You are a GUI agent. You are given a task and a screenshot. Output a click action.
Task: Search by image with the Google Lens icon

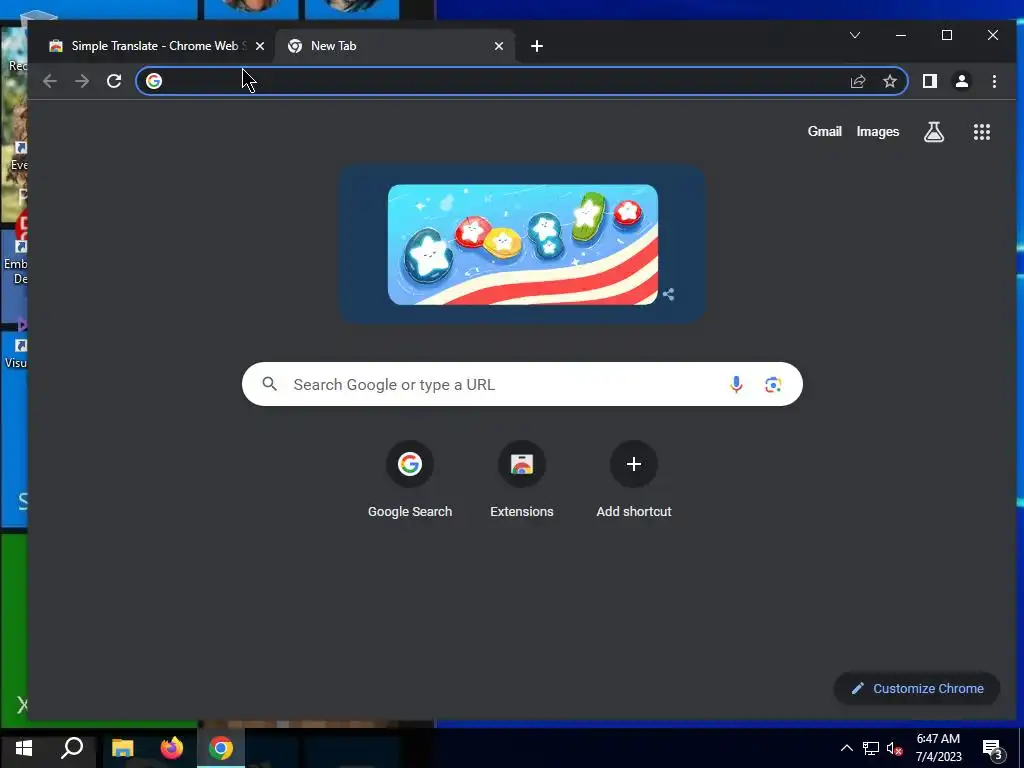[x=773, y=385]
